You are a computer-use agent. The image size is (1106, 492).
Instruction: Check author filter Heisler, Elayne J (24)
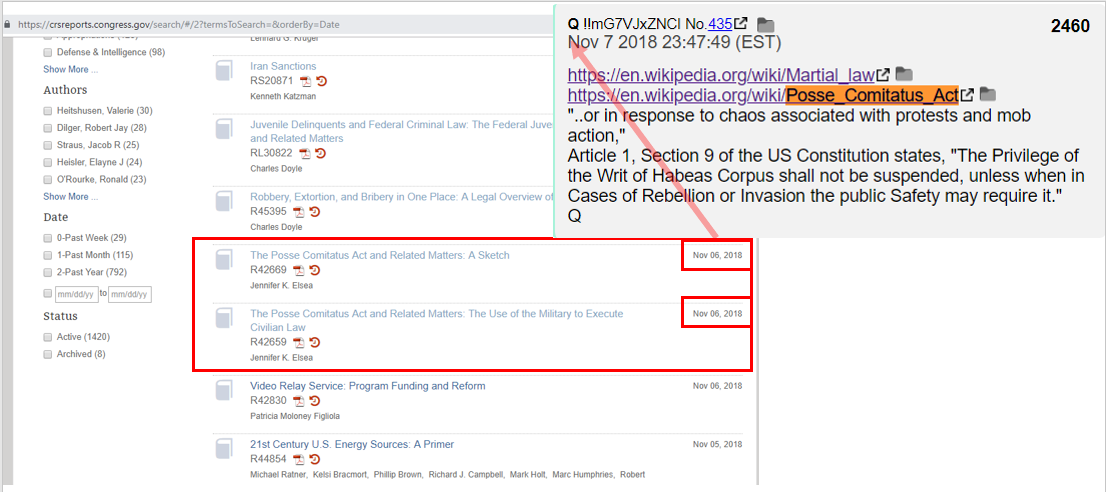click(x=47, y=162)
